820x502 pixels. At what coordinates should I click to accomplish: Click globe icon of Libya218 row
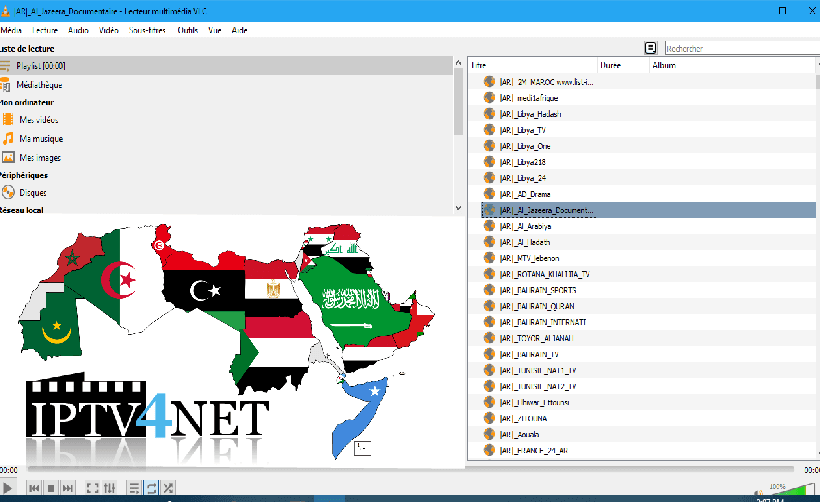click(x=489, y=162)
